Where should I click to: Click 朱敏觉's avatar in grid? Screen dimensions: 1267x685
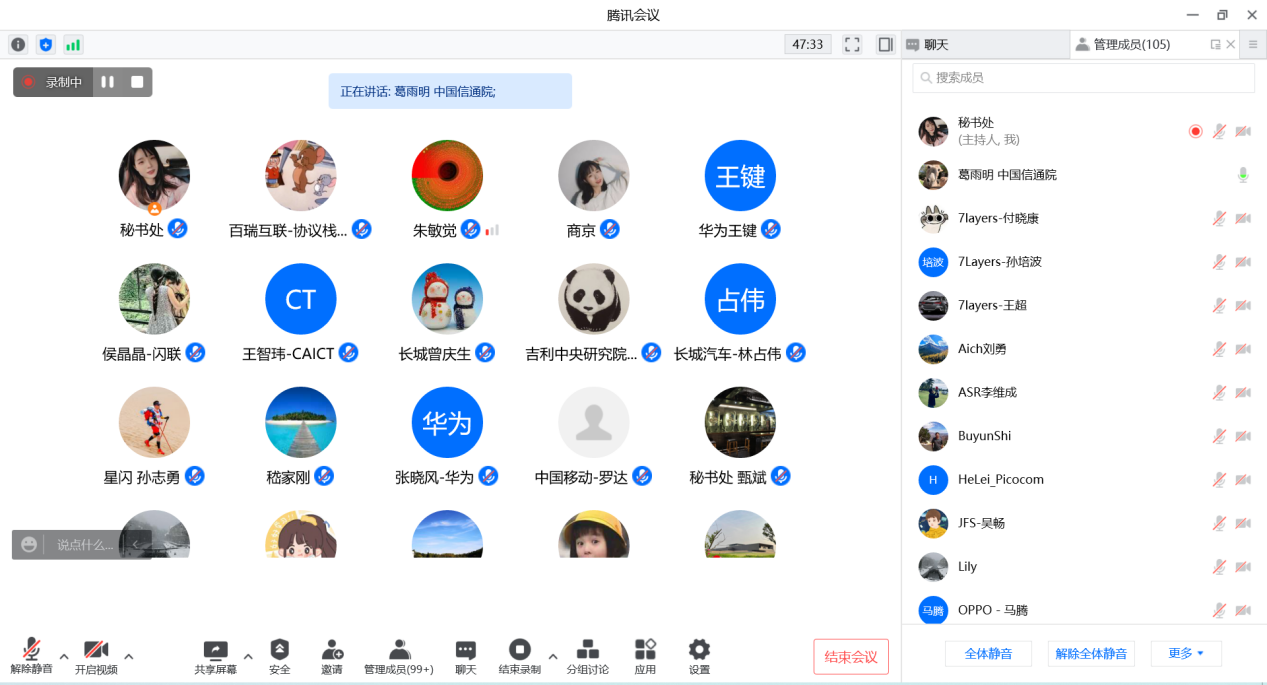point(447,175)
